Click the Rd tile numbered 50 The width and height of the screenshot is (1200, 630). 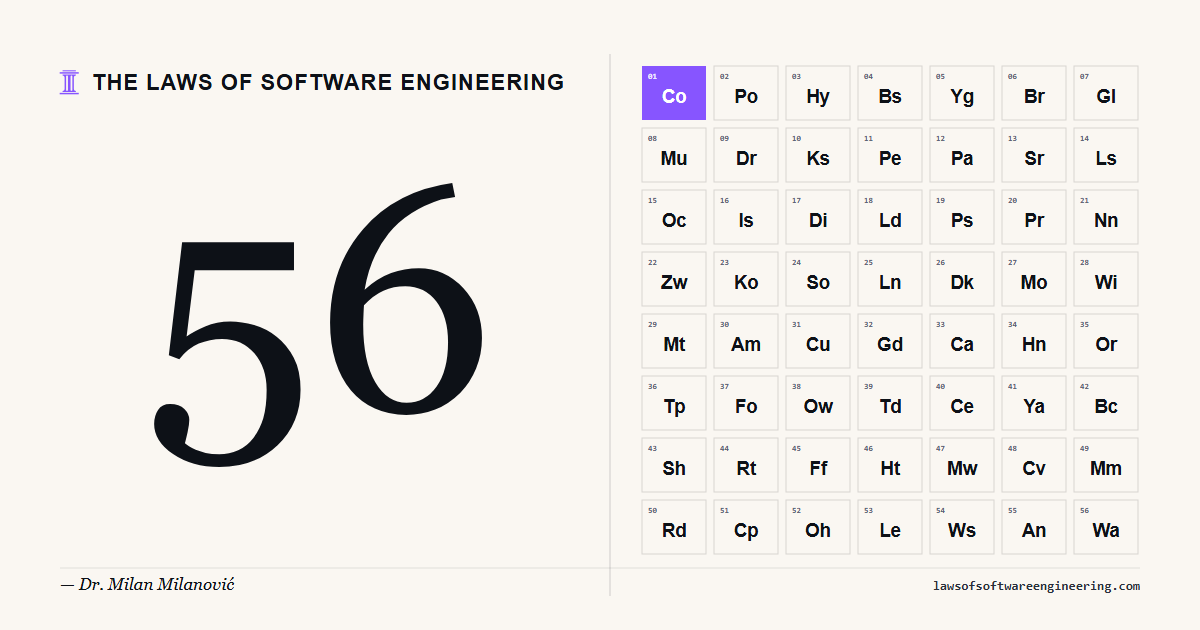(x=674, y=527)
